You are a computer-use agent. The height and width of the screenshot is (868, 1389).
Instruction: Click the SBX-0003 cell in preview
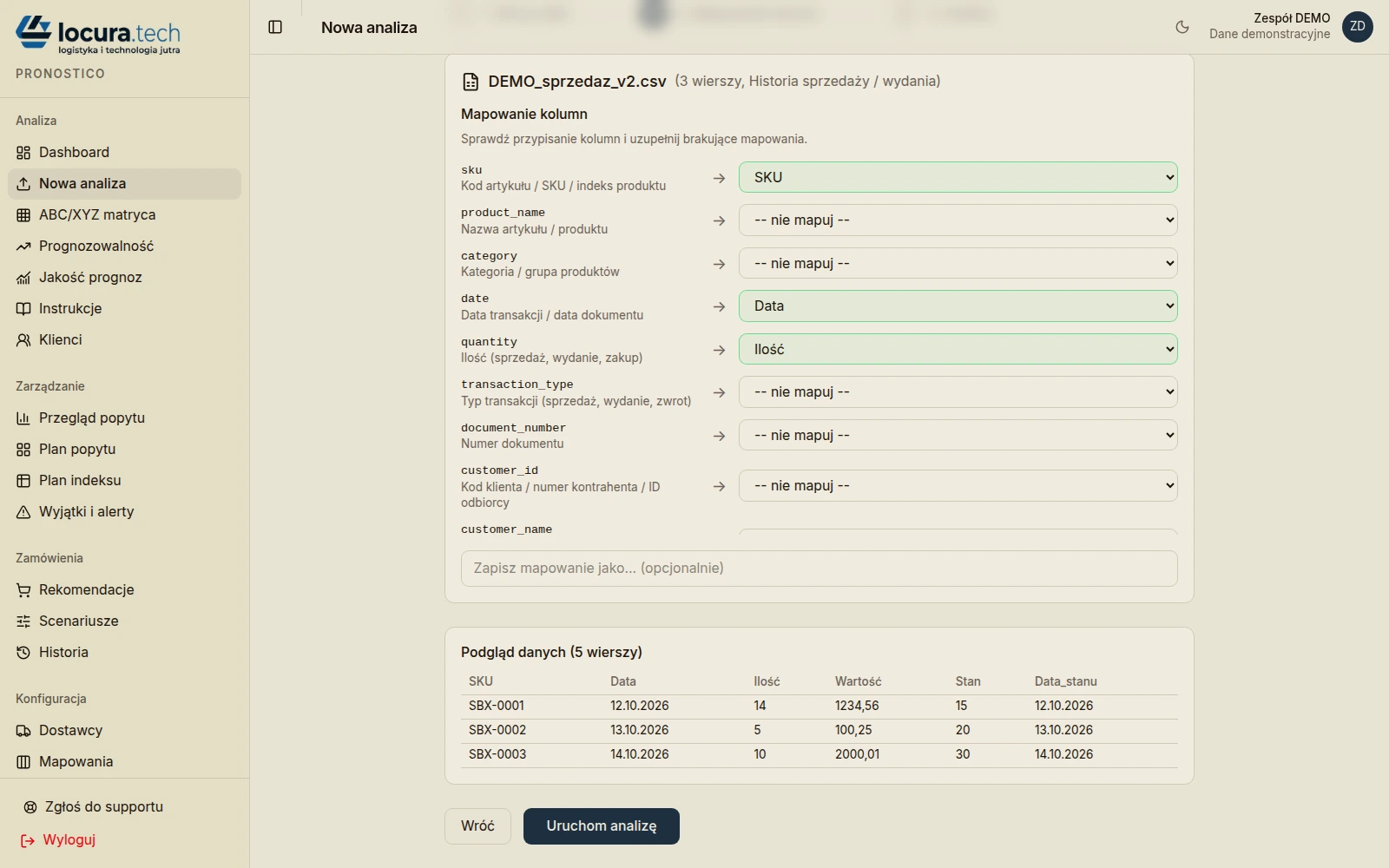[x=497, y=754]
